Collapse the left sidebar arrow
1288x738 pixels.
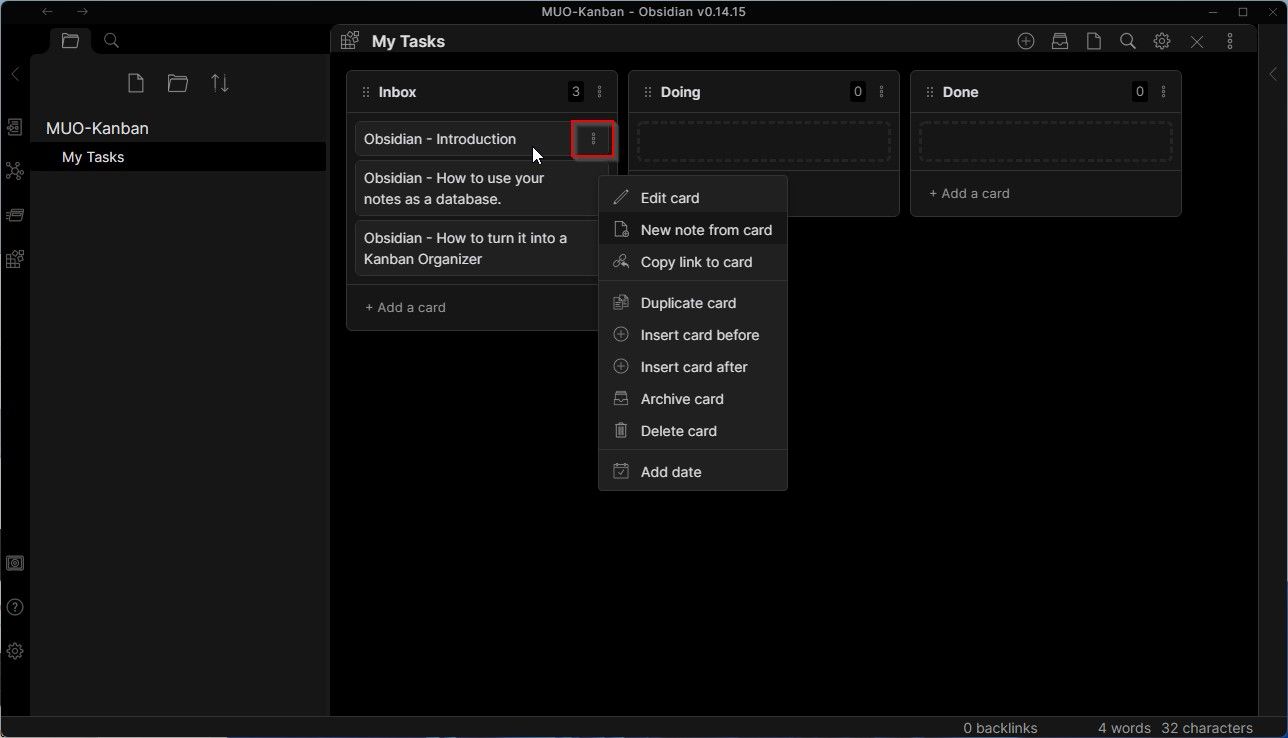coord(15,74)
